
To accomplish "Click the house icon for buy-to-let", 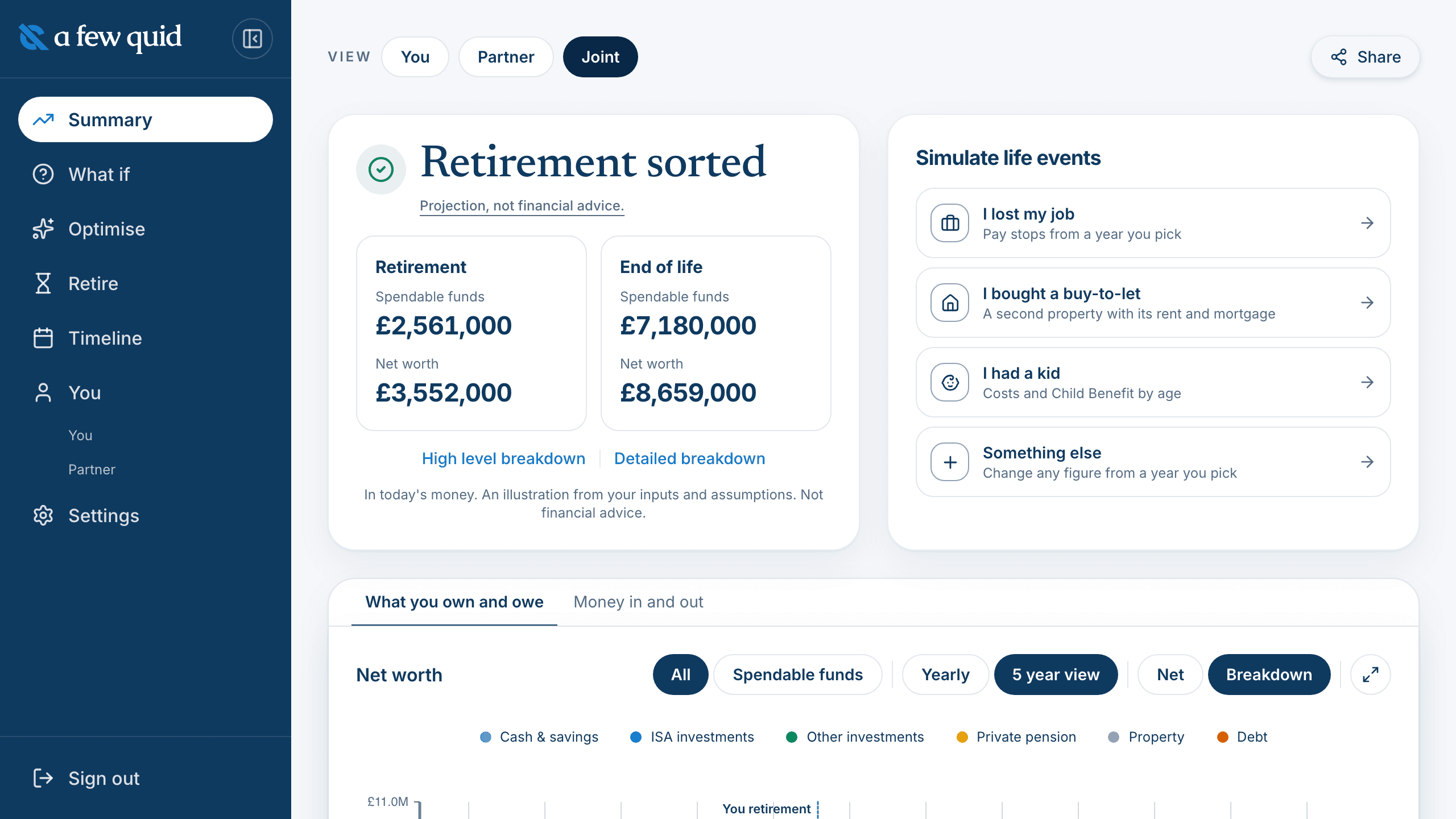I will (x=950, y=303).
